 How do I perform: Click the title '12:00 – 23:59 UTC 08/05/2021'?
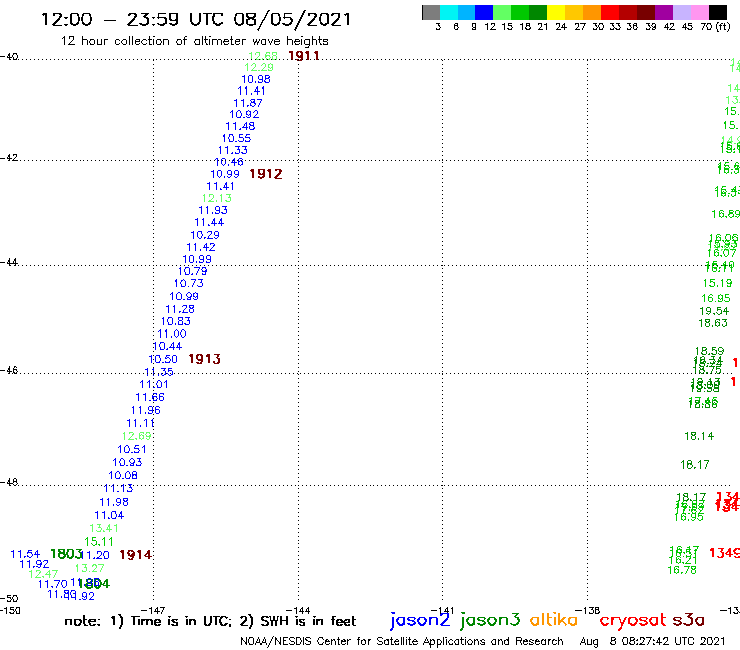click(196, 19)
